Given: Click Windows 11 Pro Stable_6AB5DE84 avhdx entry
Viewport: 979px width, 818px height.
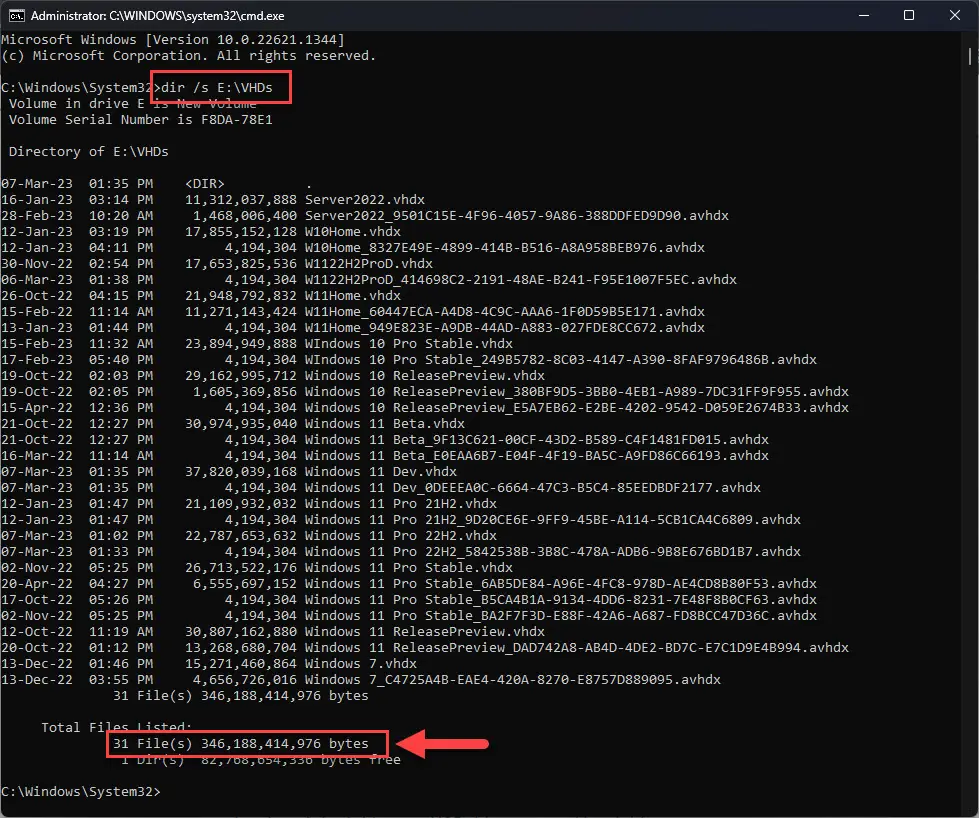Looking at the screenshot, I should click(x=561, y=584).
